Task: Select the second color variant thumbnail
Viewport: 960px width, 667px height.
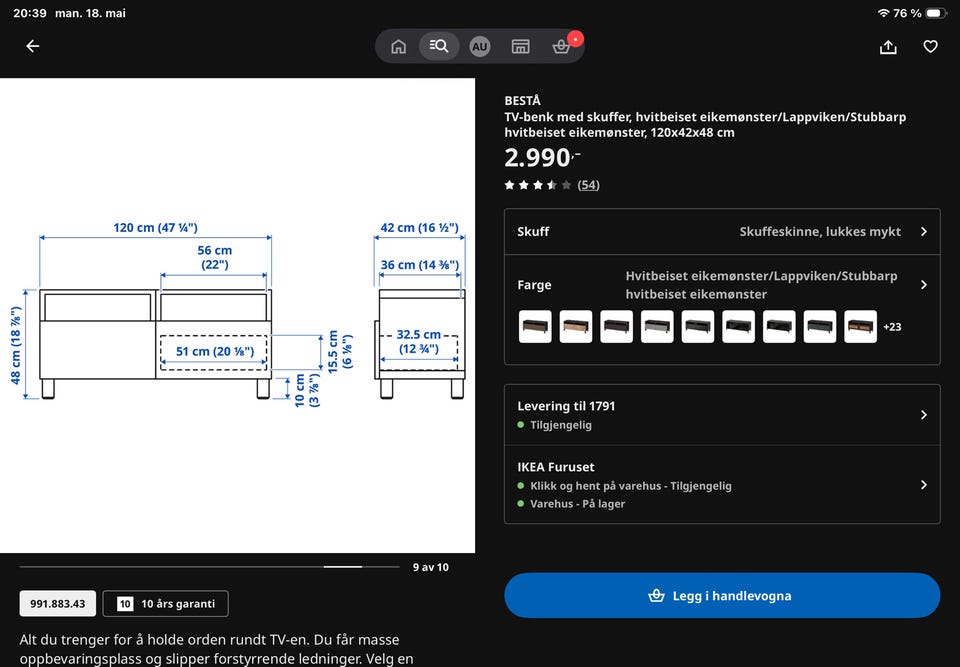Action: tap(576, 326)
